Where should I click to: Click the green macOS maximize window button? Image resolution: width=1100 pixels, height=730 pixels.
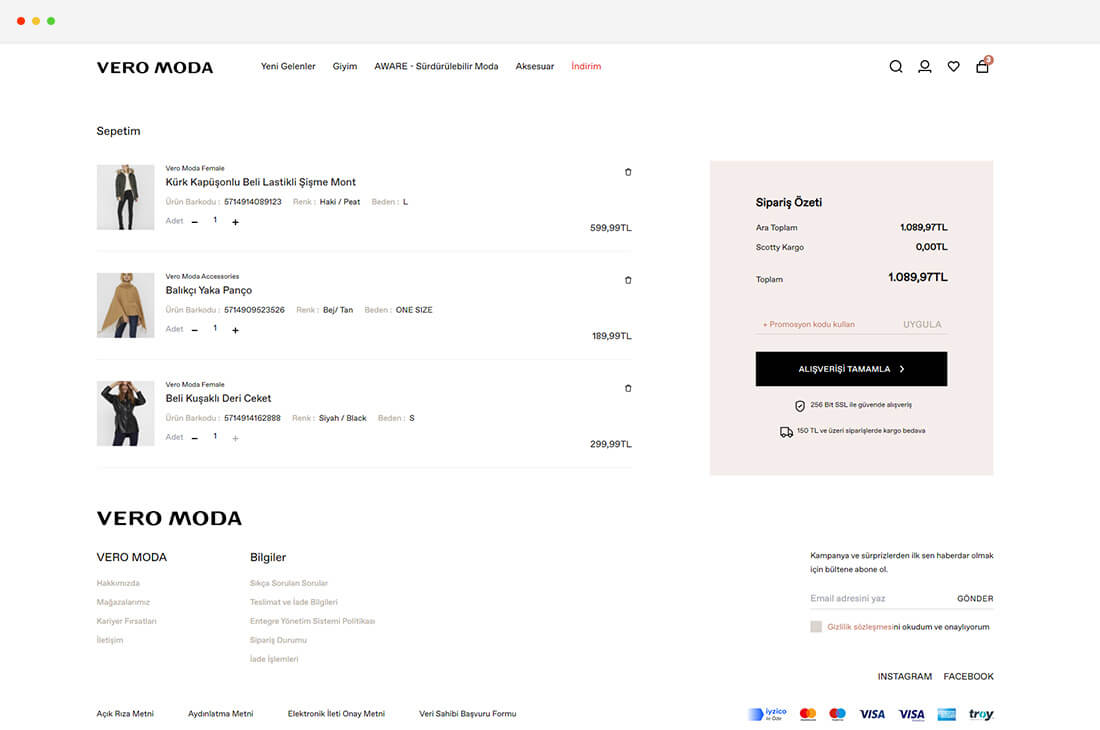coord(51,21)
